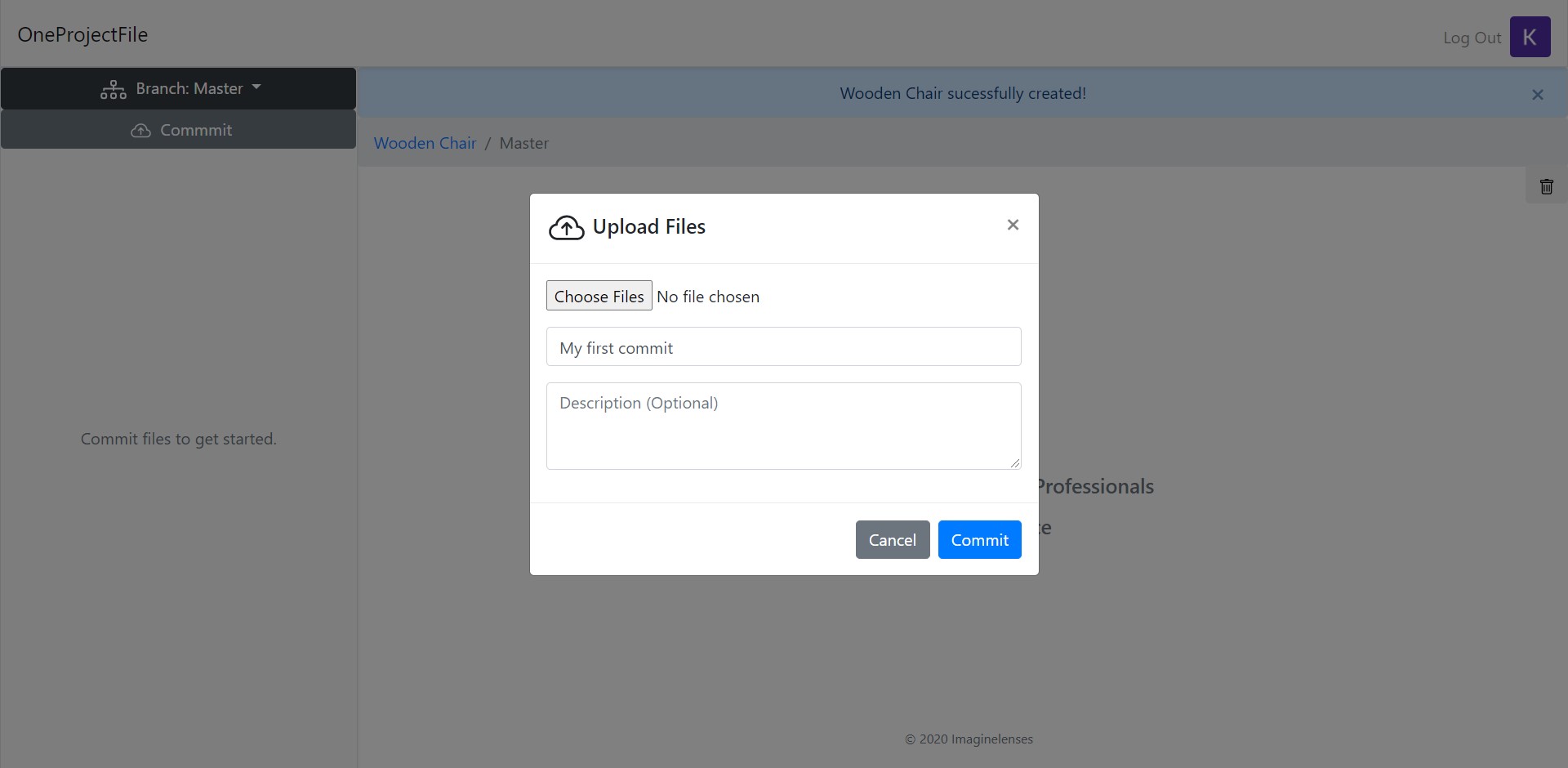1568x768 pixels.
Task: Click the branch tree icon in sidebar
Action: click(x=114, y=89)
